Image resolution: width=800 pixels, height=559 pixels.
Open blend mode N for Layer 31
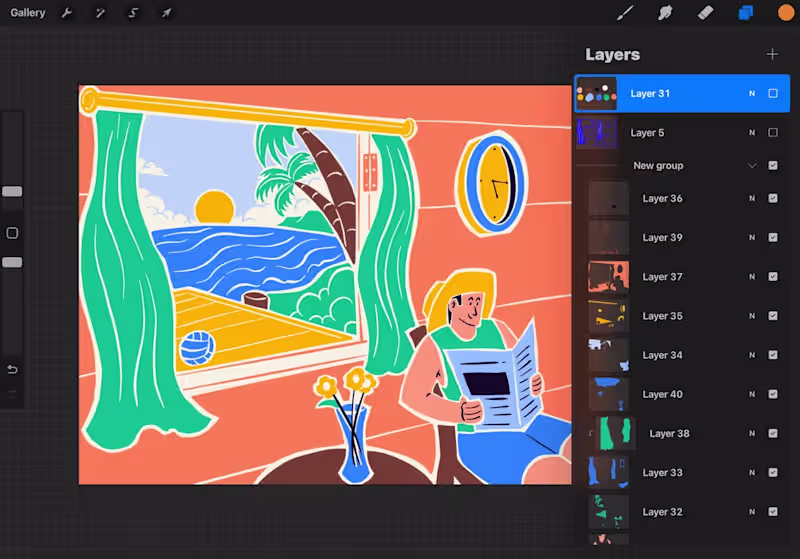coord(752,93)
